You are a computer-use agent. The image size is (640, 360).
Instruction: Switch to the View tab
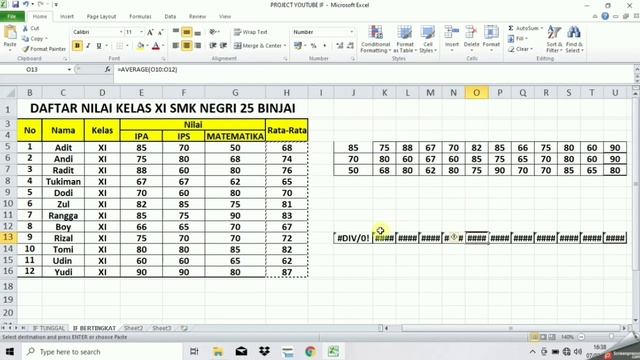[x=225, y=16]
